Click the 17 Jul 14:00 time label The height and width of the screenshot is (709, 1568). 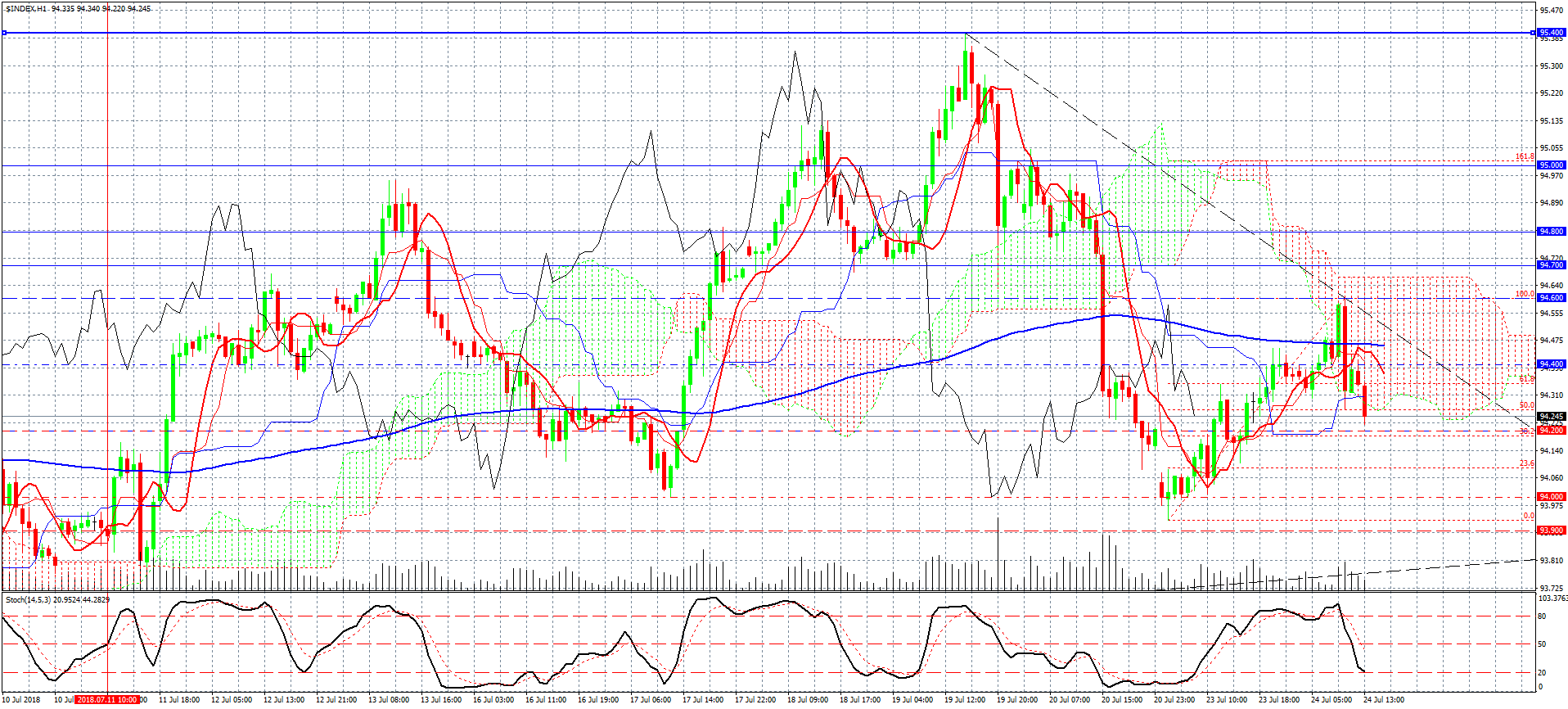tap(703, 700)
